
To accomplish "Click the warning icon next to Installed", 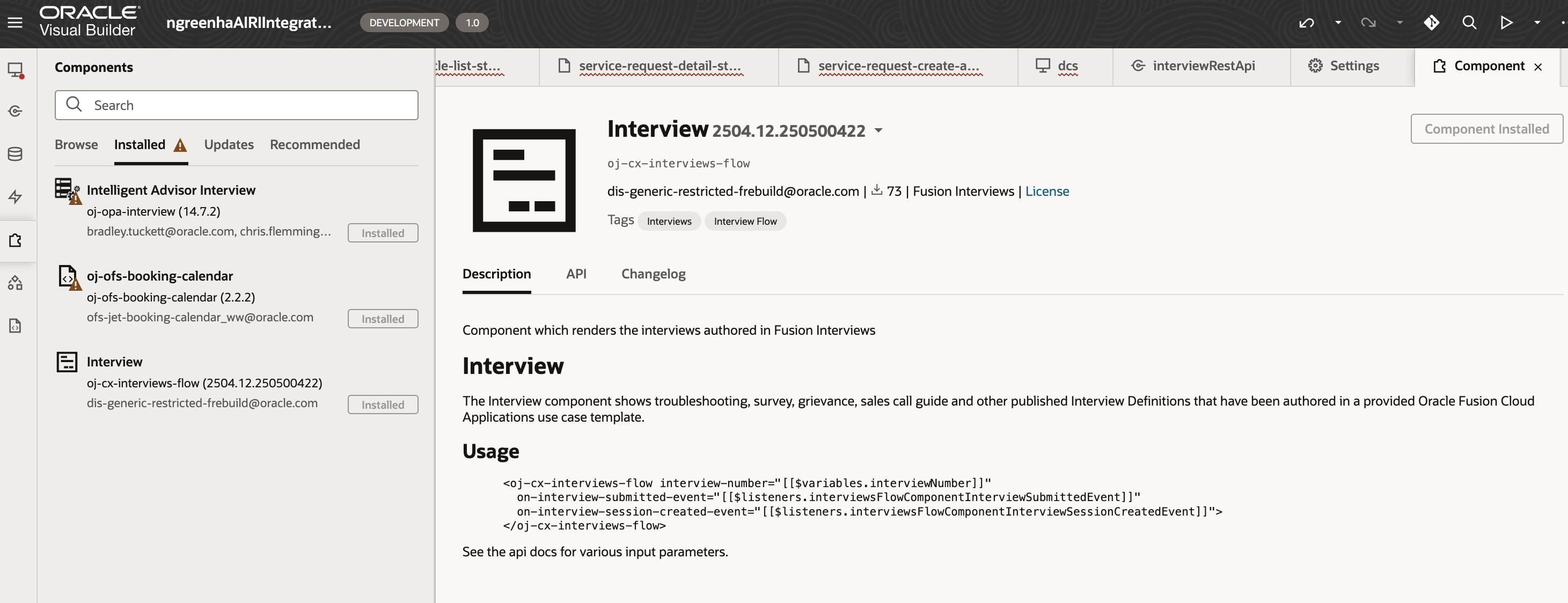I will tap(180, 145).
